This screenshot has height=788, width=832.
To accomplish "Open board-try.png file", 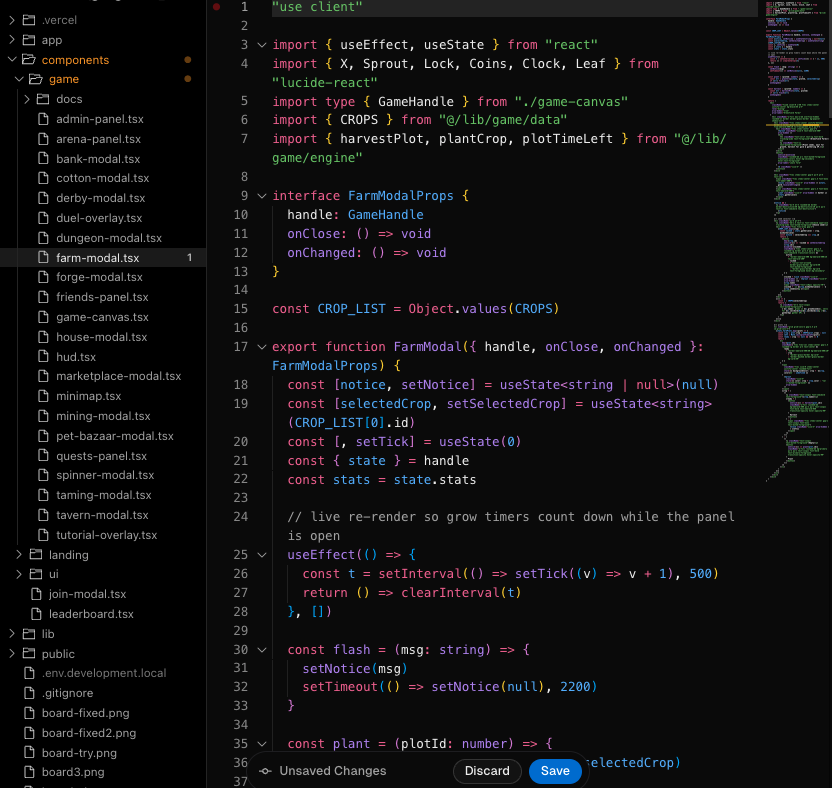I will click(79, 753).
